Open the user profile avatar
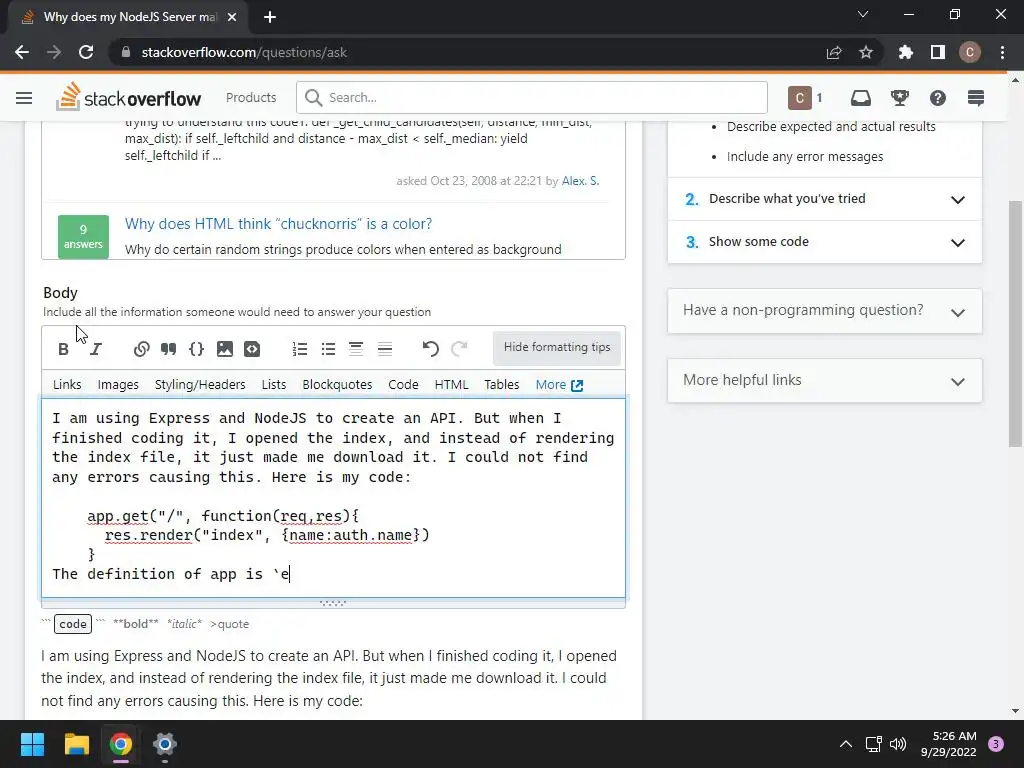The height and width of the screenshot is (768, 1024). tap(799, 98)
